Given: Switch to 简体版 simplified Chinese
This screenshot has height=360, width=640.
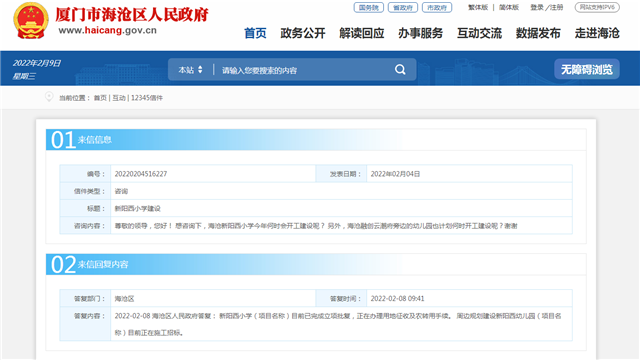Looking at the screenshot, I should (509, 7).
